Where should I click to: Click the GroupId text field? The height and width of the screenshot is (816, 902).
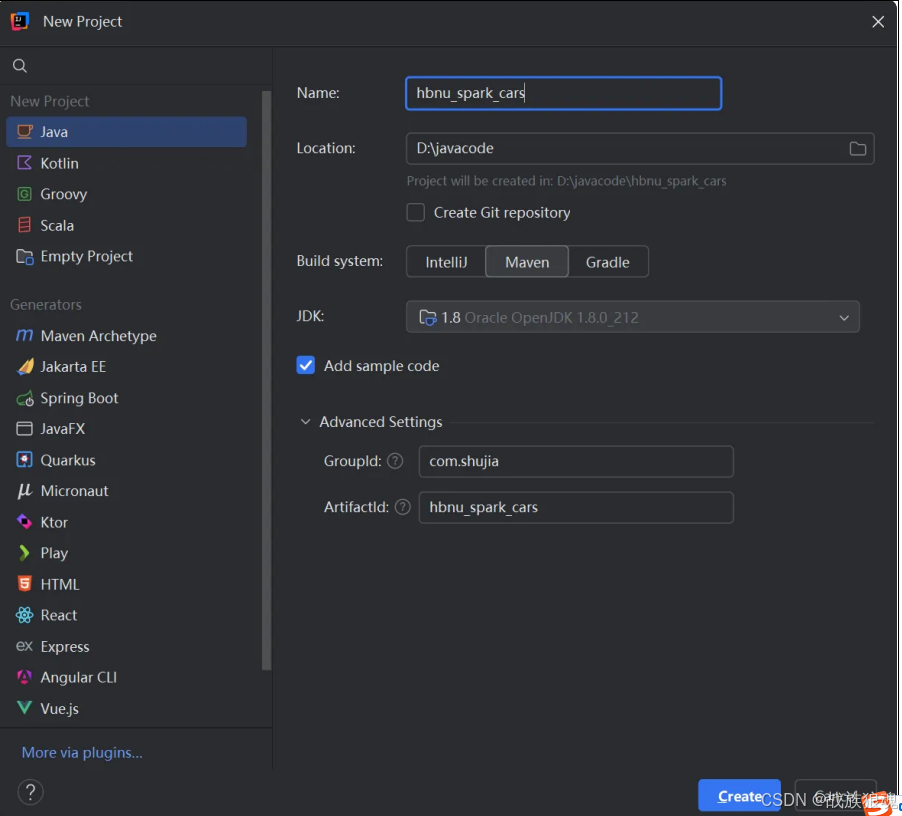576,461
